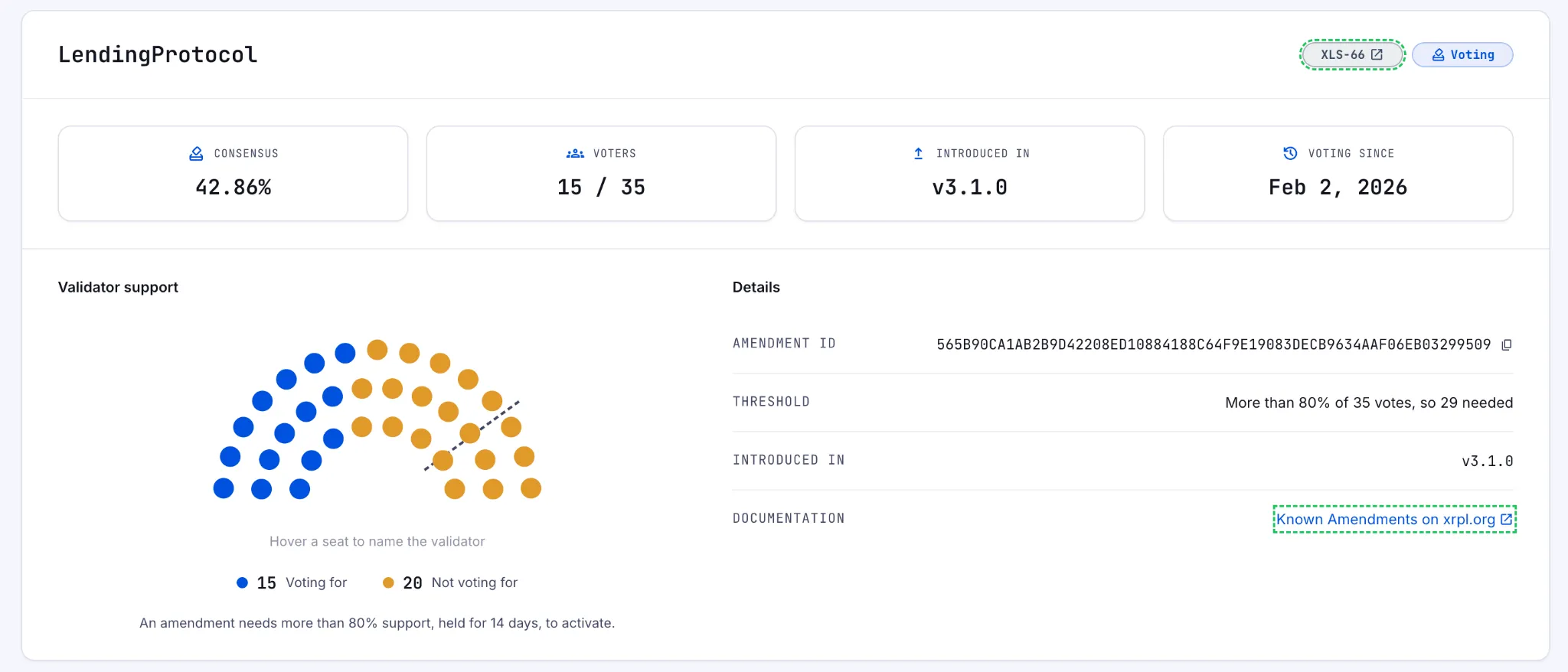Click the LendingProtocol title heading
1568x672 pixels.
pyautogui.click(x=158, y=54)
